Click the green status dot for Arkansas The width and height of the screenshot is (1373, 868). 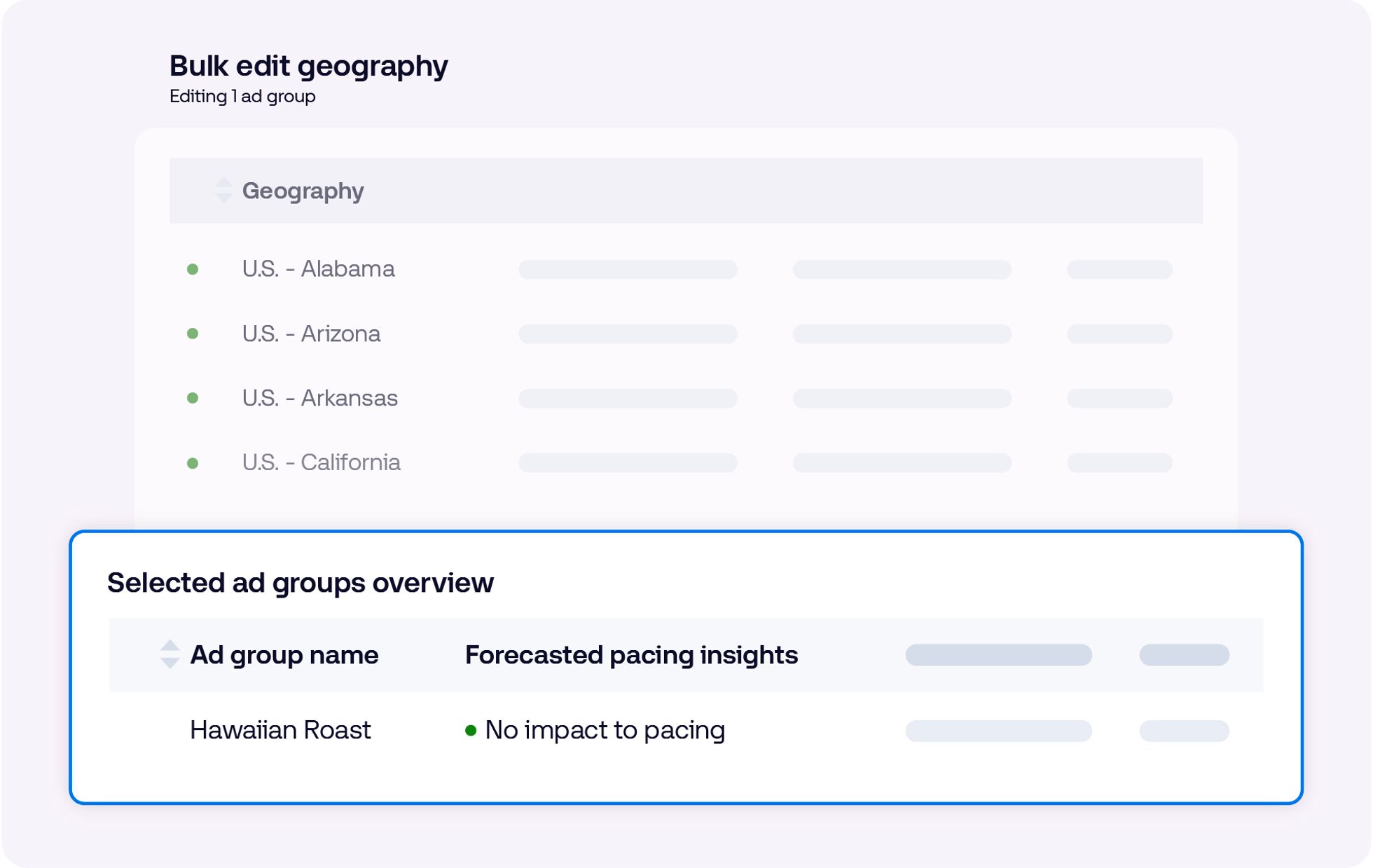click(193, 398)
